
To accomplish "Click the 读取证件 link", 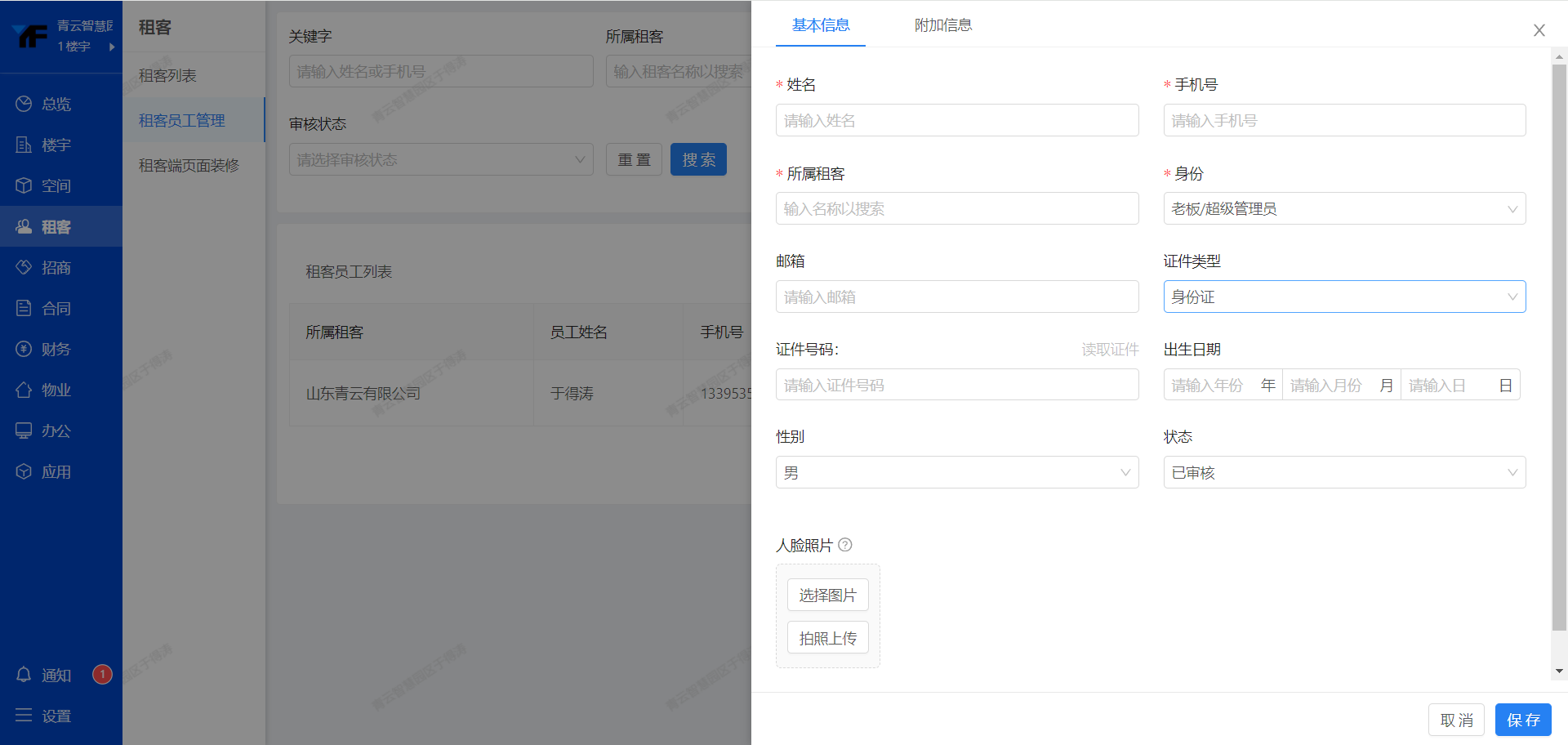I will pos(1110,350).
